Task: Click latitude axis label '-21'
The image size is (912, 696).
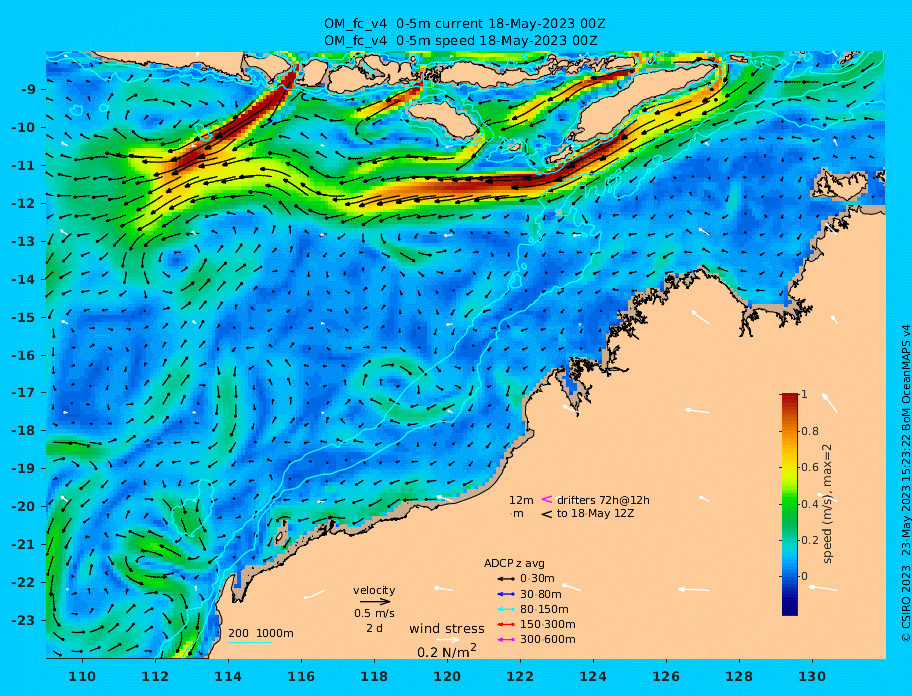Action: [23, 545]
